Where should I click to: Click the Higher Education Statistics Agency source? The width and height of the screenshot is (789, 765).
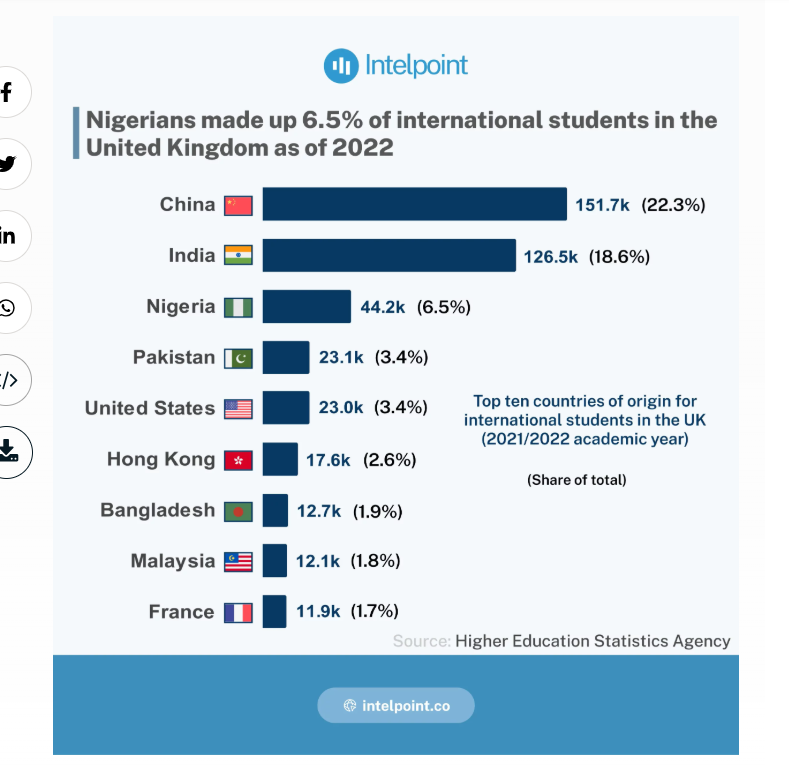coord(592,641)
